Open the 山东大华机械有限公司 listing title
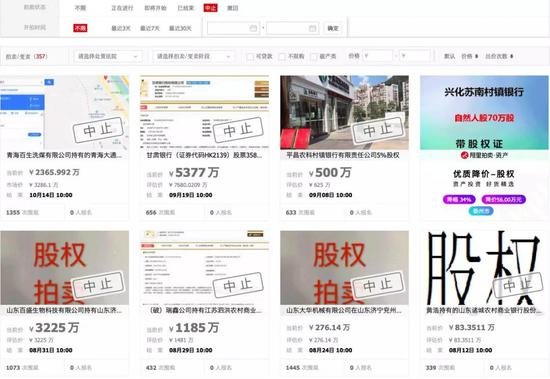Viewport: 550px width, 379px height. pos(344,310)
